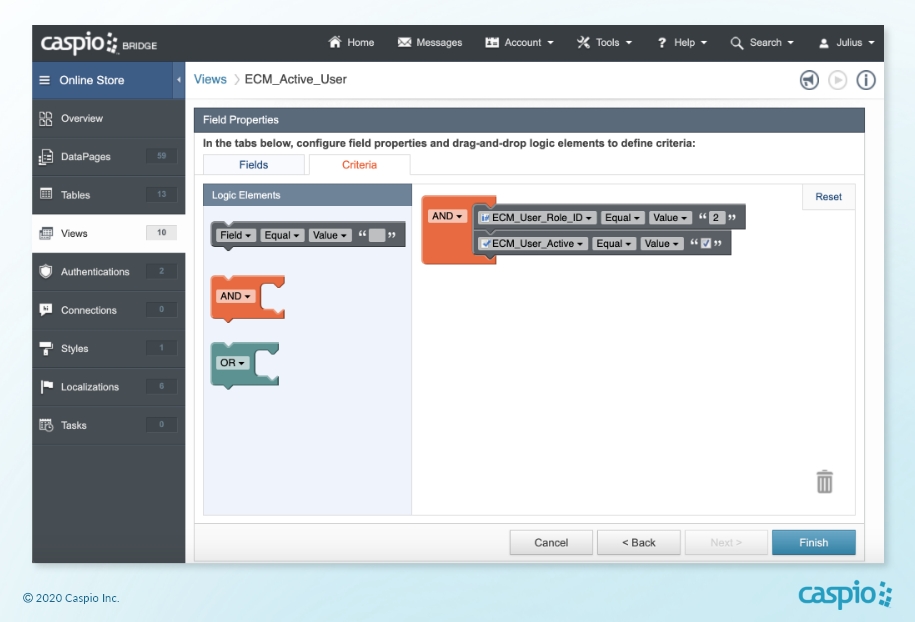Toggle the ECM_User_Active value checkbox

pos(705,244)
